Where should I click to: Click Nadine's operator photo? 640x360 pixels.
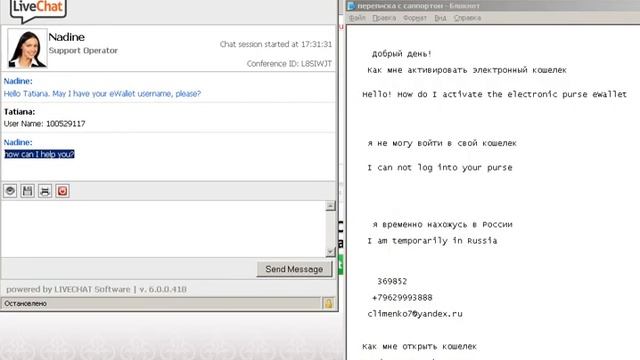(27, 48)
